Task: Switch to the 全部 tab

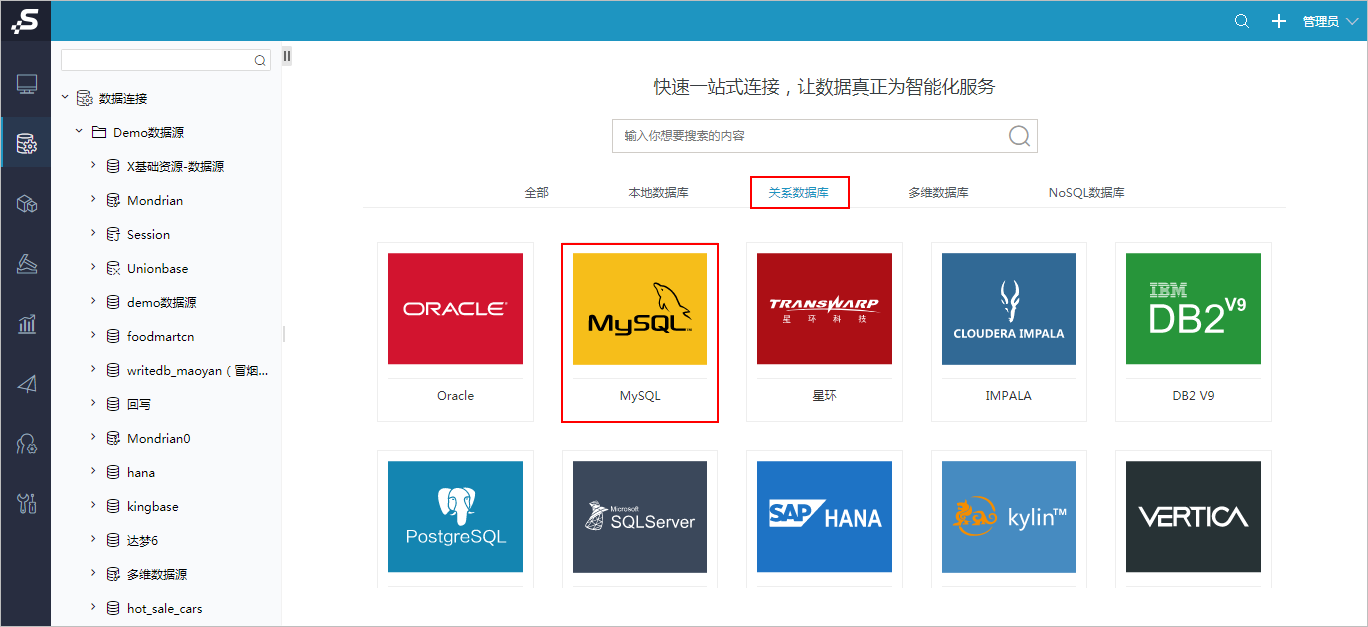Action: pyautogui.click(x=537, y=192)
